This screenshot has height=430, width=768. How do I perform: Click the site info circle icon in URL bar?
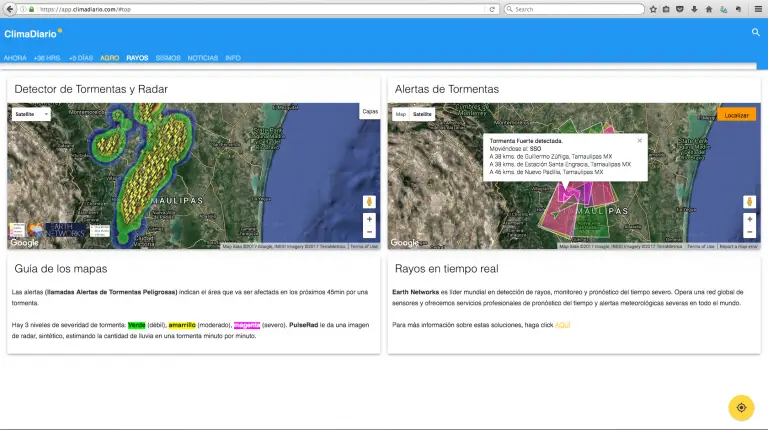23,9
